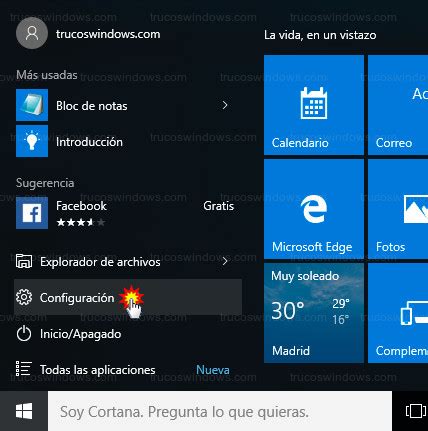Open the Complementos phone tile
Image resolution: width=428 pixels, height=431 pixels.
[398, 313]
